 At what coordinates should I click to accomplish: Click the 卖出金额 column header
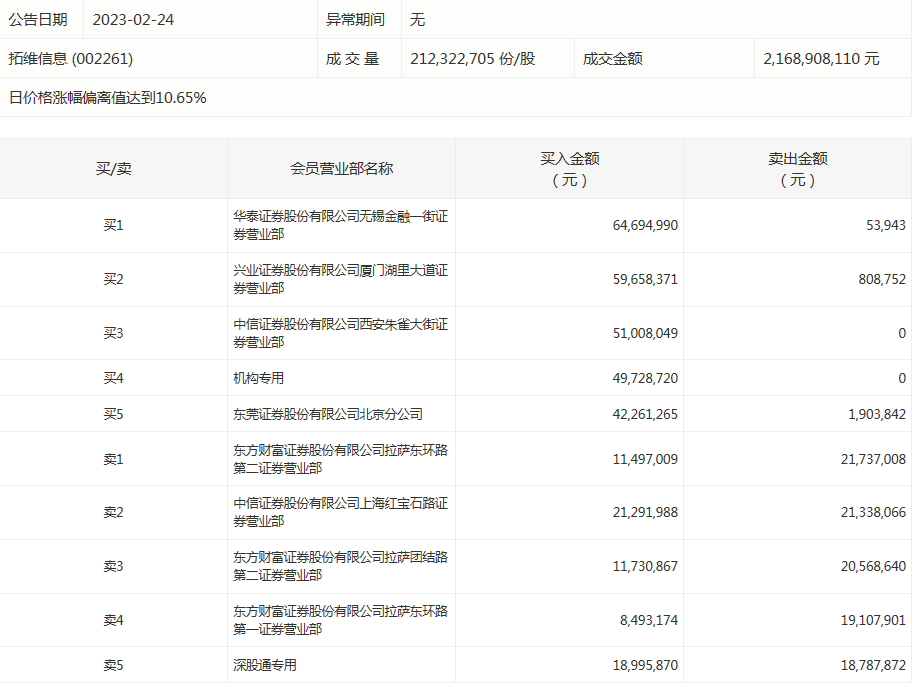coord(797,169)
